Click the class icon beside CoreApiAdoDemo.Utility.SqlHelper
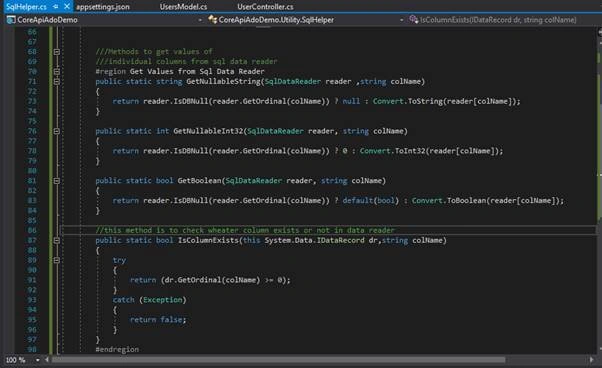 coord(212,19)
